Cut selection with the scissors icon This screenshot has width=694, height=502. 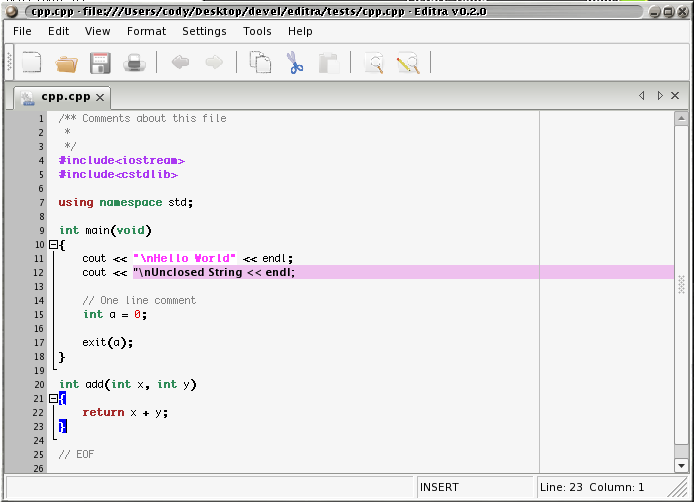[x=294, y=64]
